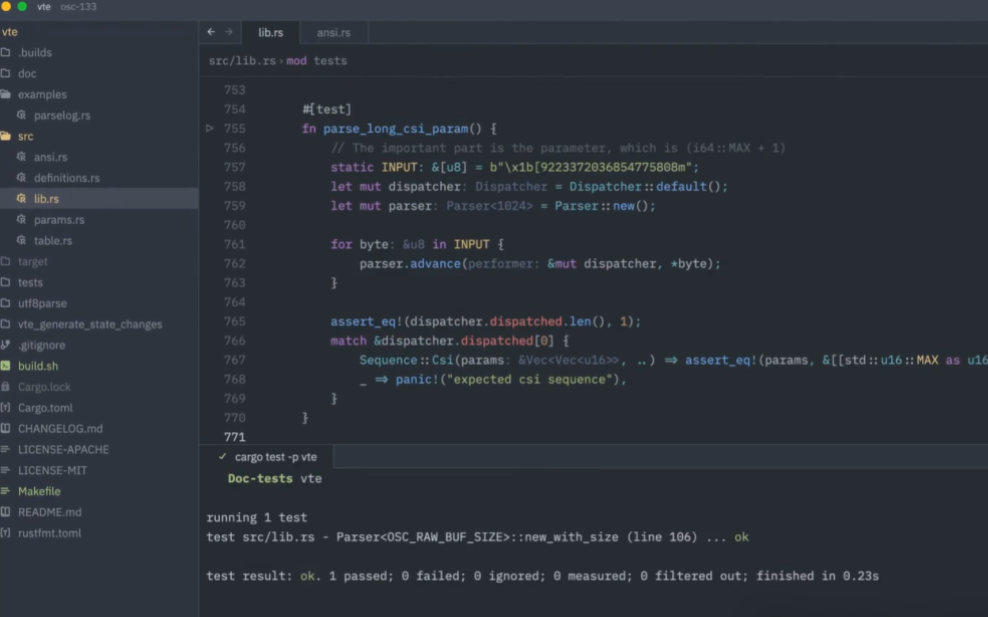Click the text-file icon beside LICENSE-APACHE

[6, 449]
